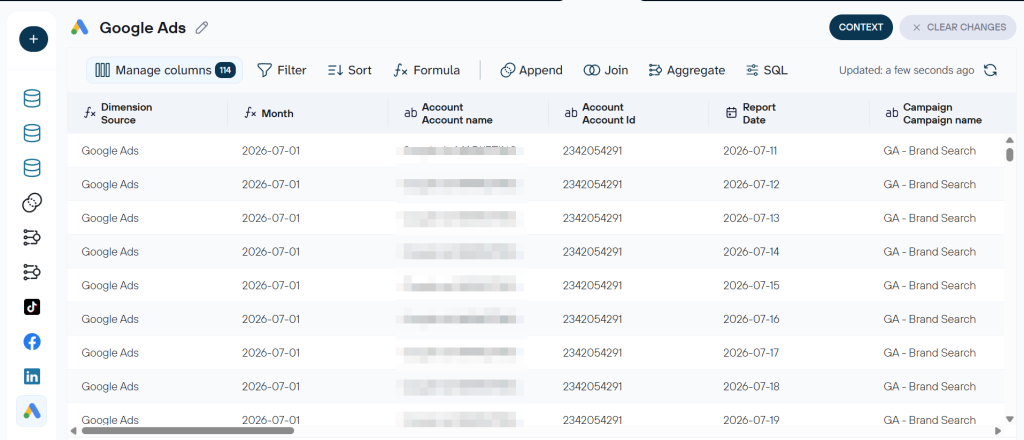Screen dimensions: 1024x440
Task: Click the scroll right arrow
Action: [x=998, y=430]
